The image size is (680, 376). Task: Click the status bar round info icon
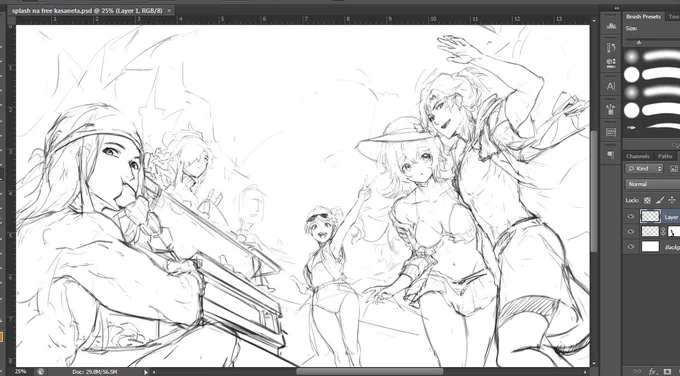(40, 372)
